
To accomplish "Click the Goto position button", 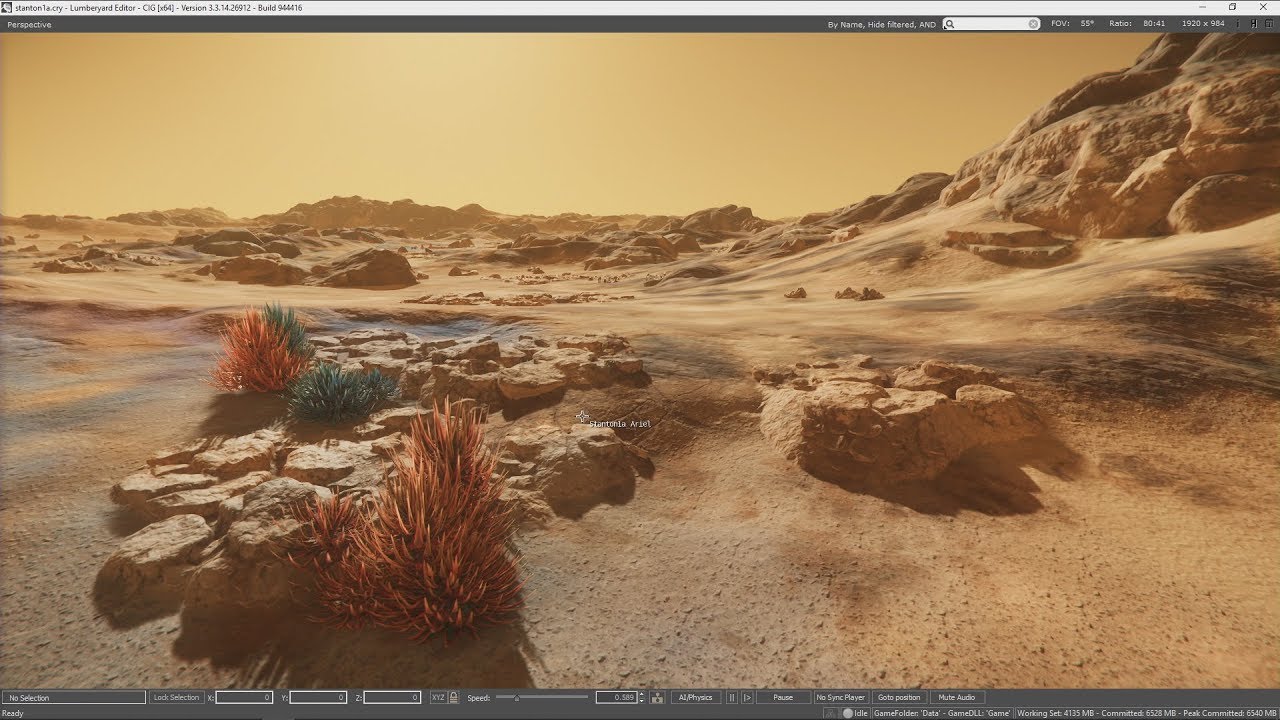I will 899,697.
